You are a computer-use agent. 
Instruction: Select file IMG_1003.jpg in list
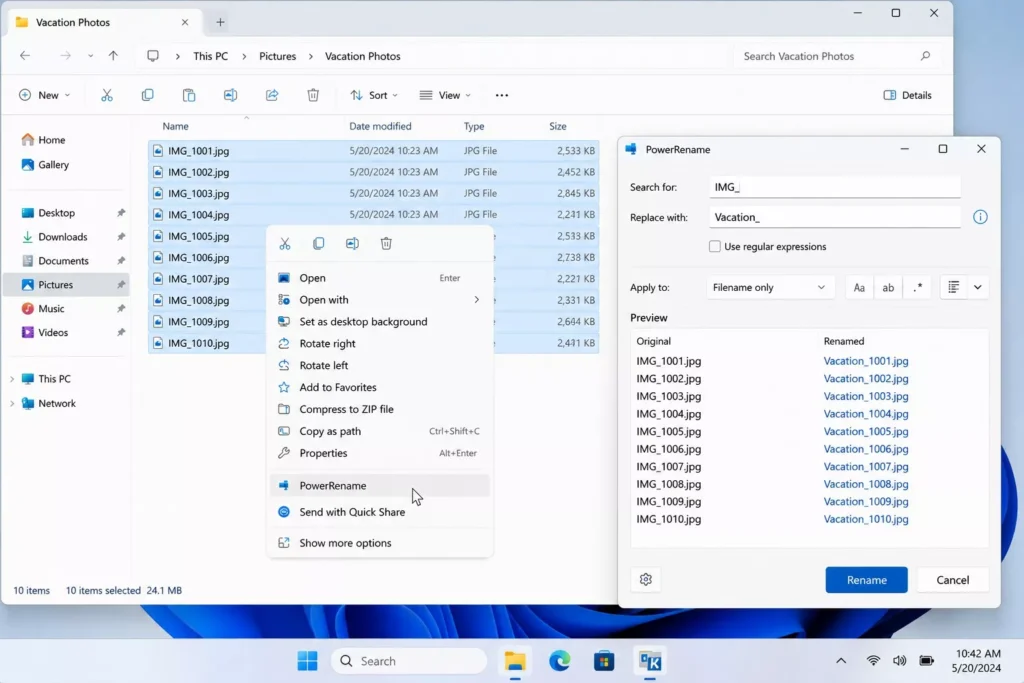tap(374, 193)
